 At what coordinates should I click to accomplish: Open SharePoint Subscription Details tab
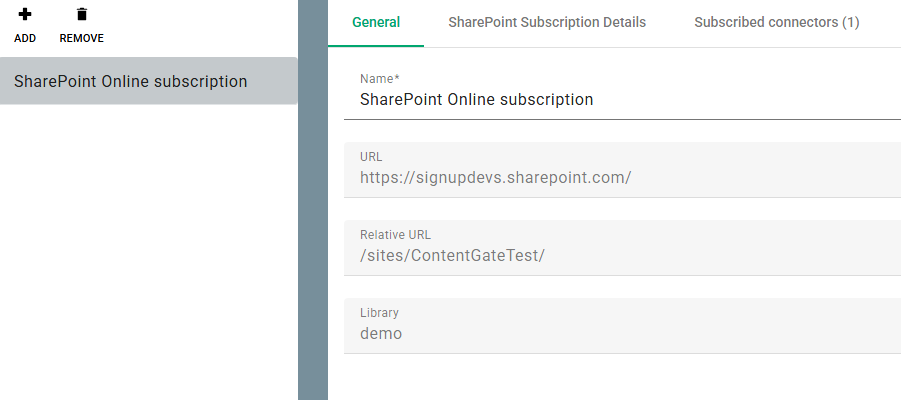pyautogui.click(x=547, y=22)
